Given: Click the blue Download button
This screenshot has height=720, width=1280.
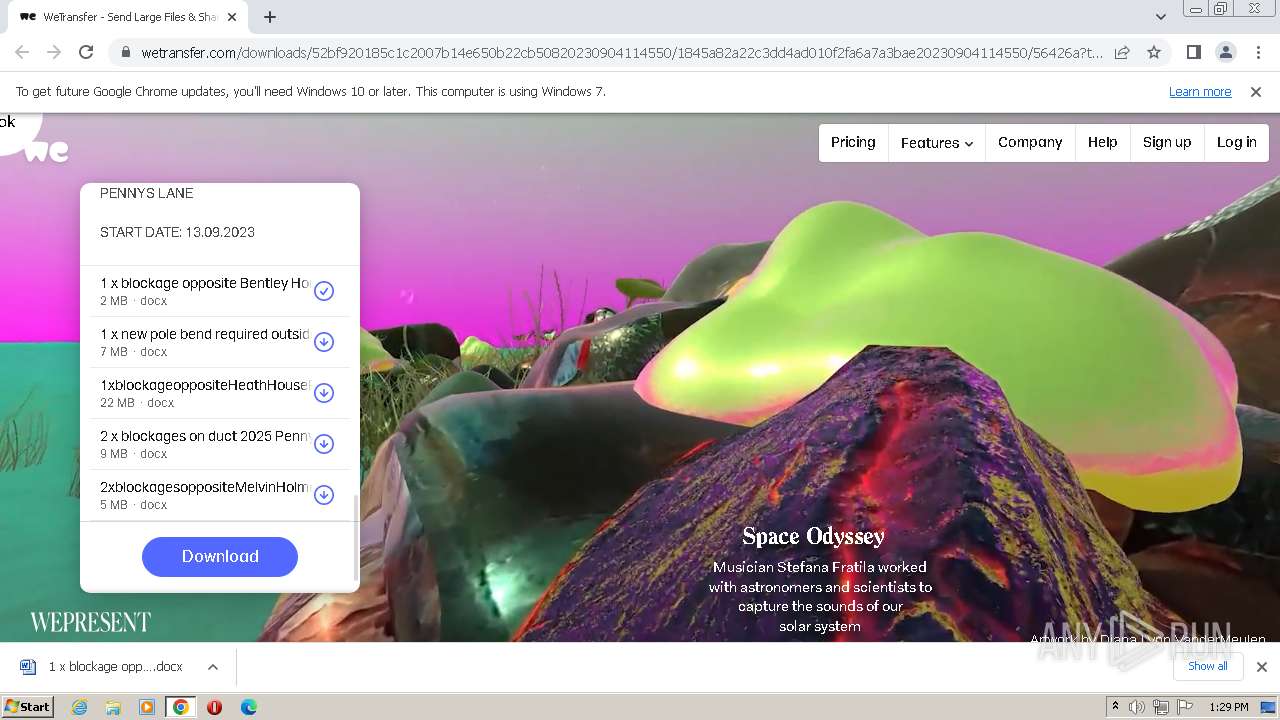Looking at the screenshot, I should [x=220, y=557].
